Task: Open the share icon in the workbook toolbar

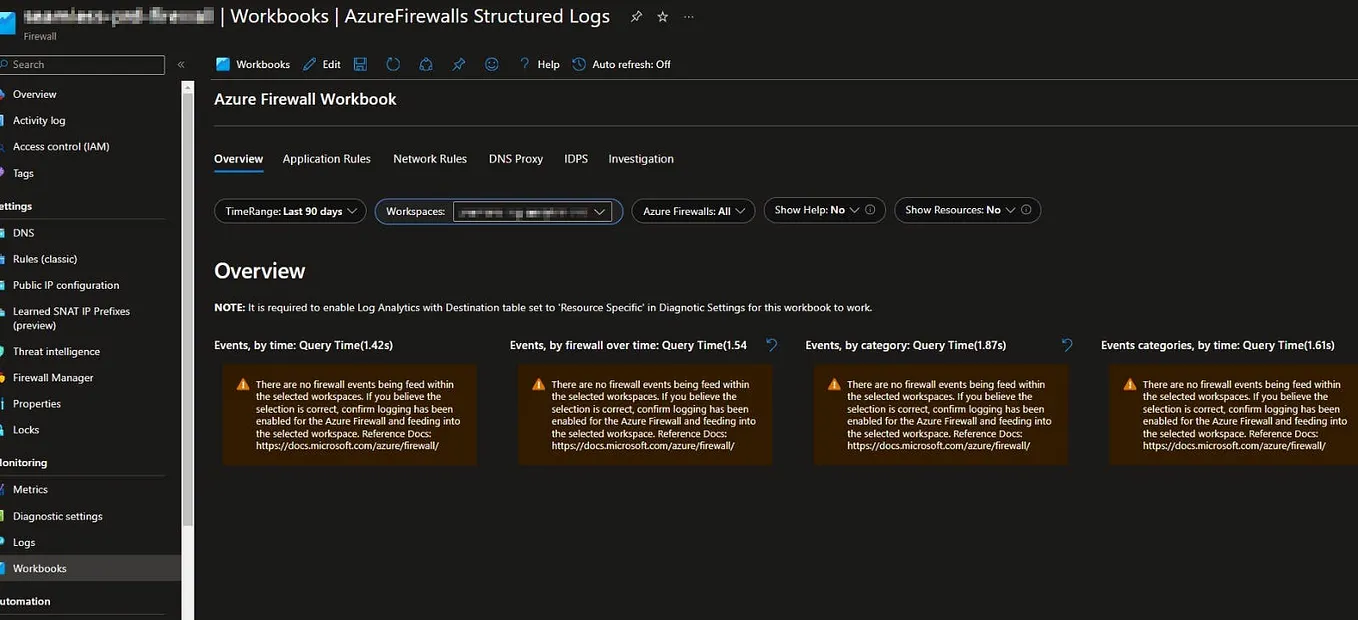Action: click(426, 63)
